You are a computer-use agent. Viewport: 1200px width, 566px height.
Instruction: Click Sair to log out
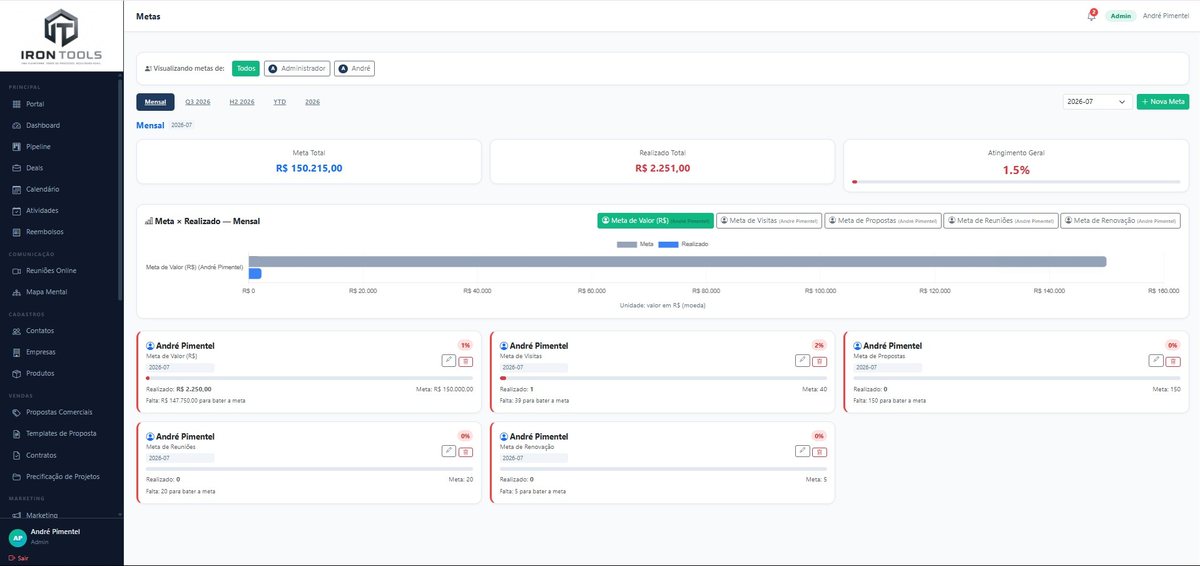point(18,558)
